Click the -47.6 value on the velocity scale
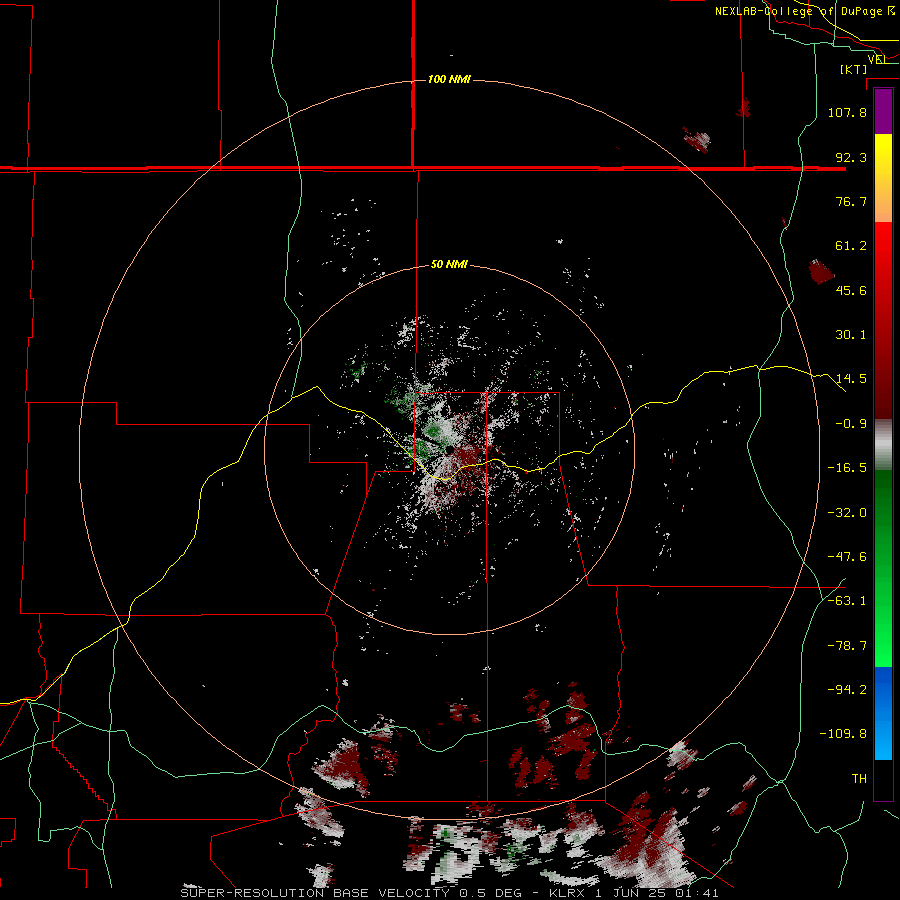 pyautogui.click(x=847, y=557)
